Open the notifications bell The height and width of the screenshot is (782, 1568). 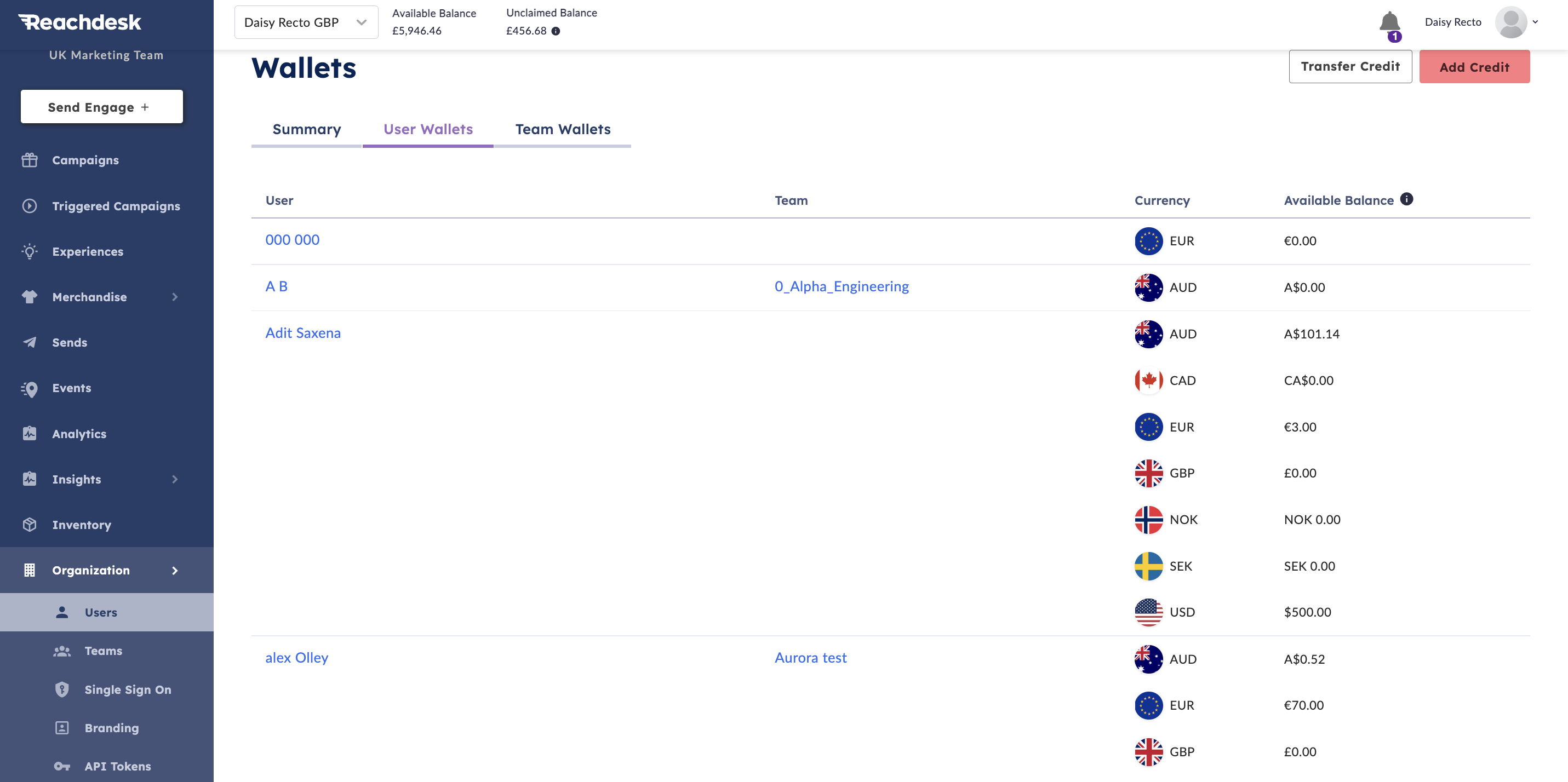coord(1389,22)
